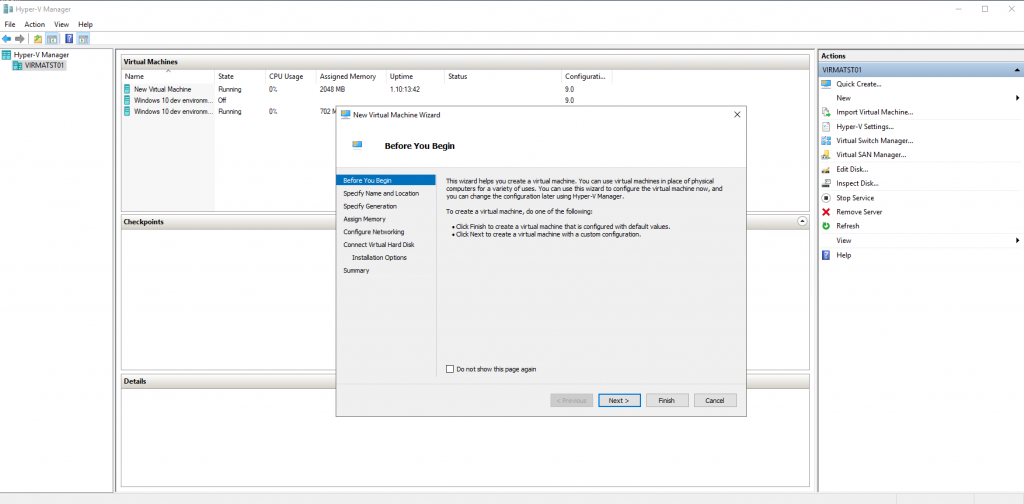This screenshot has width=1024, height=504.
Task: Click the Quick Create monitor icon
Action: [826, 84]
